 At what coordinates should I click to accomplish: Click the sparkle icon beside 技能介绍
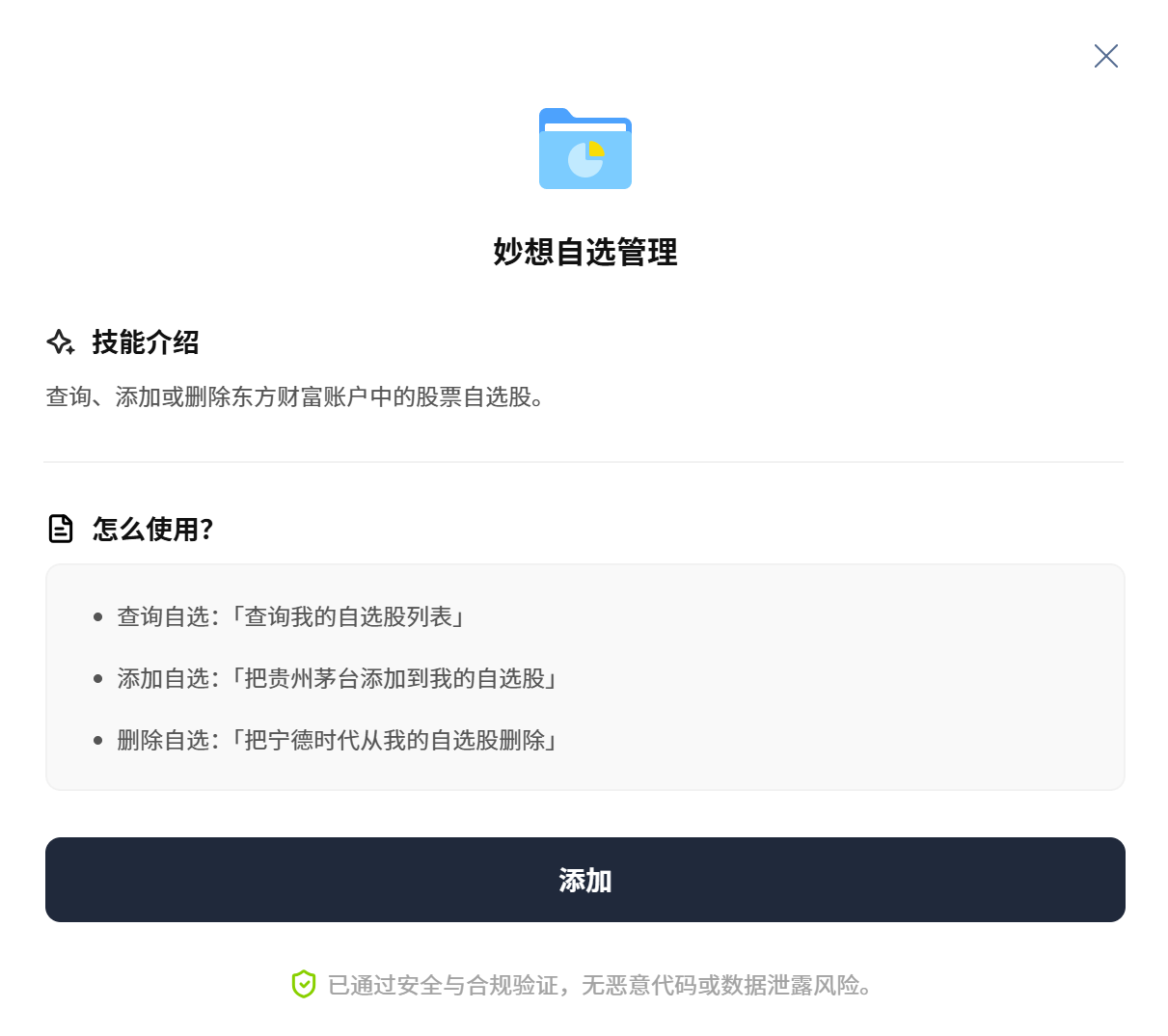[x=61, y=342]
